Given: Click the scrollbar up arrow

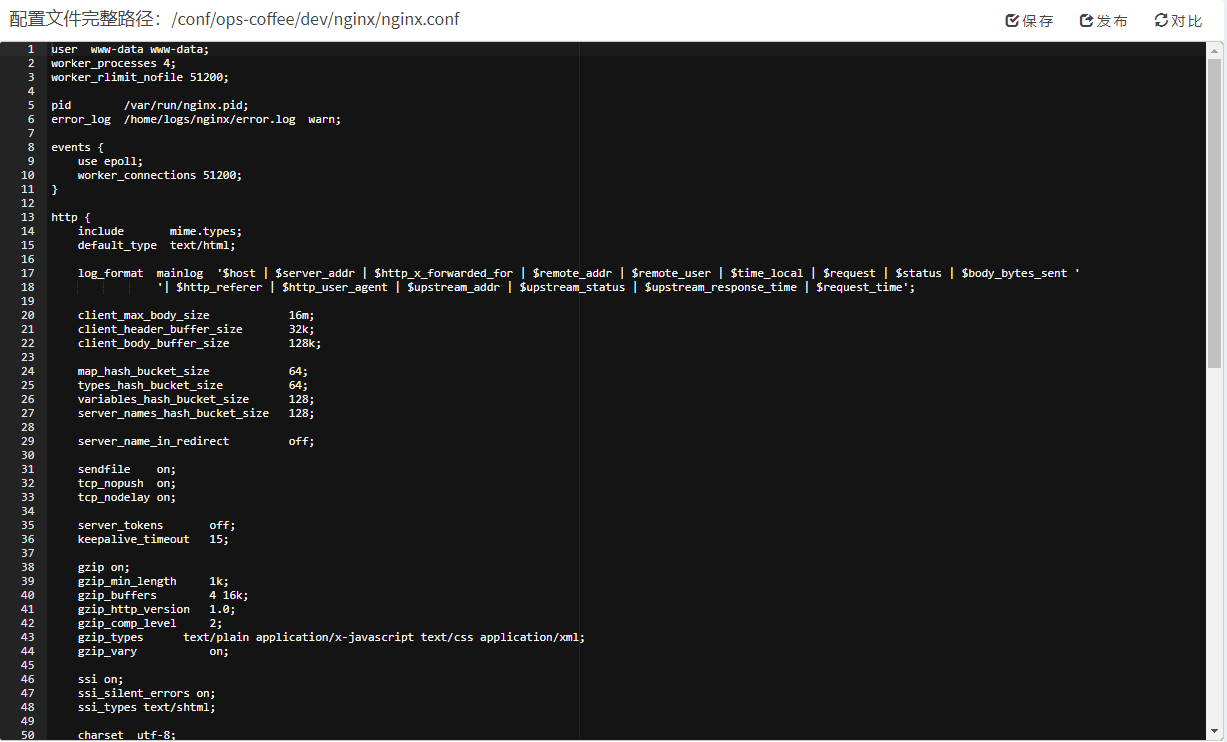Looking at the screenshot, I should click(x=1215, y=49).
